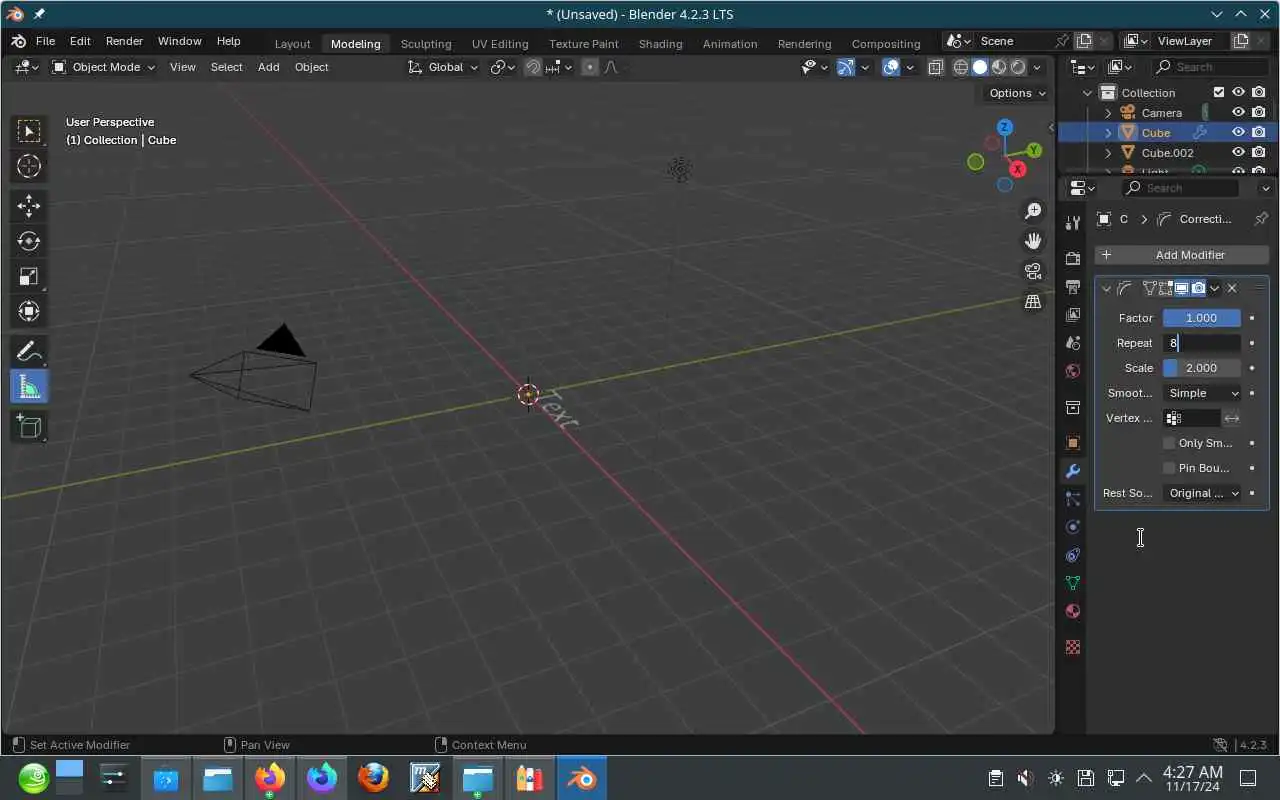
Task: Open the Edit menu
Action: click(80, 41)
